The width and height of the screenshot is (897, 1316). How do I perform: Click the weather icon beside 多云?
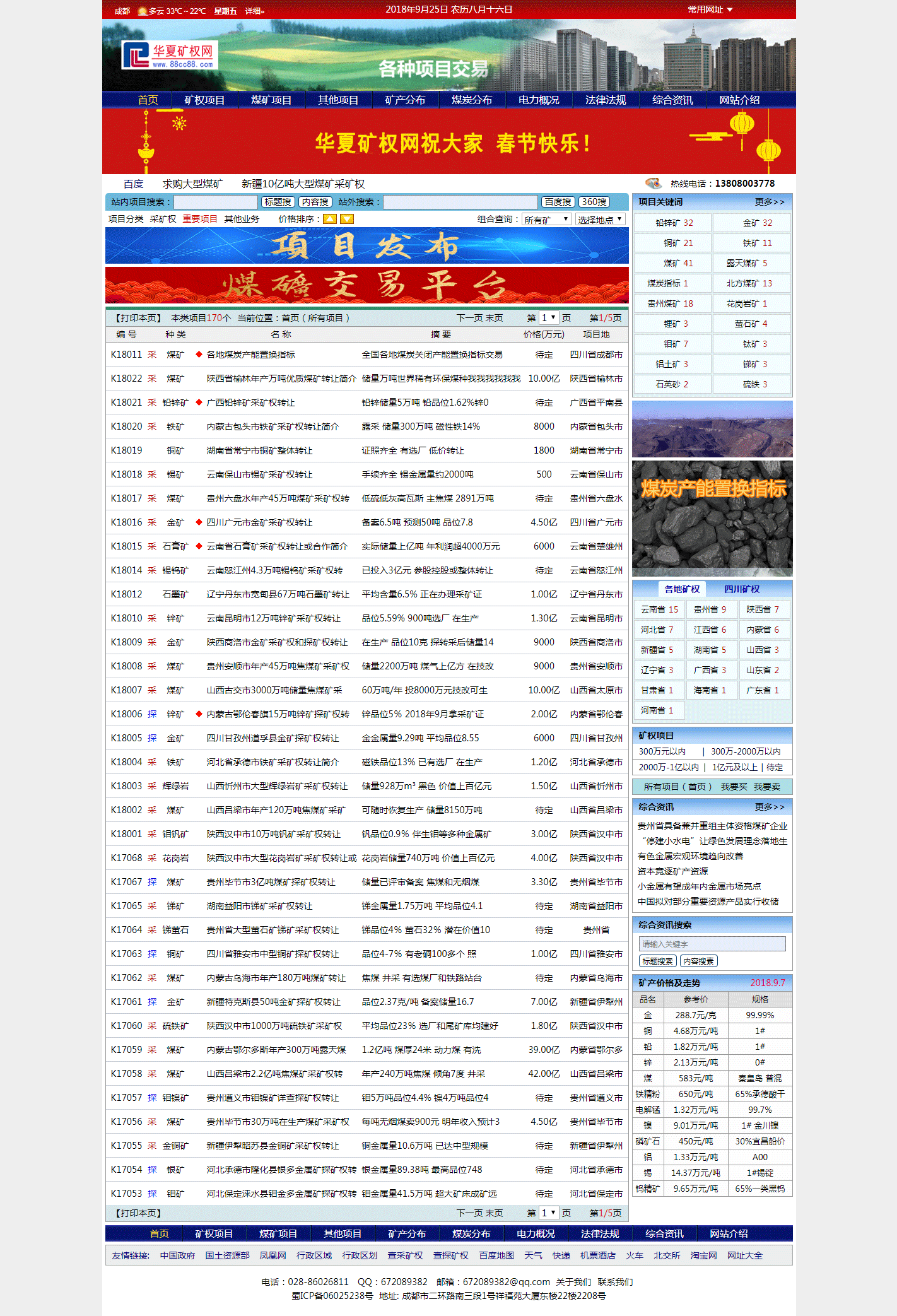point(142,11)
